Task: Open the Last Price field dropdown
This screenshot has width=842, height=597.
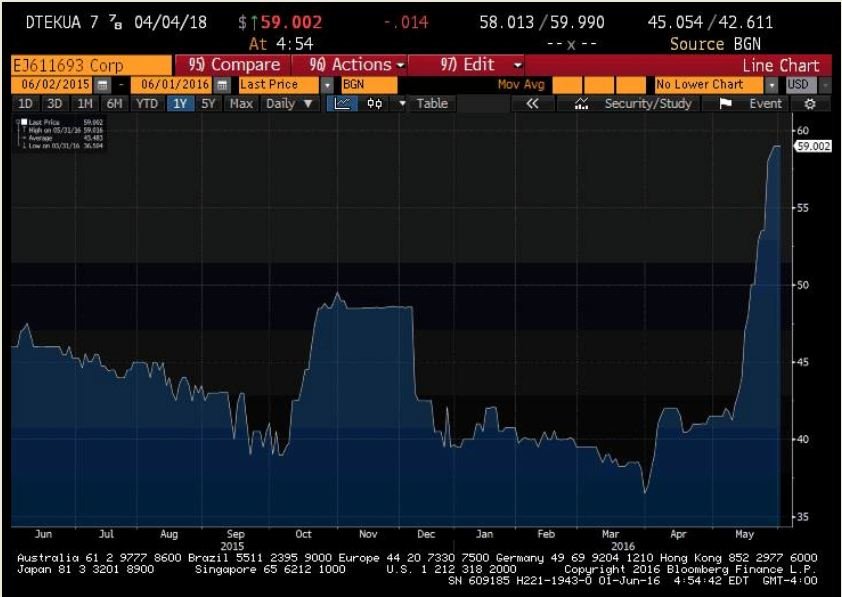Action: coord(327,85)
